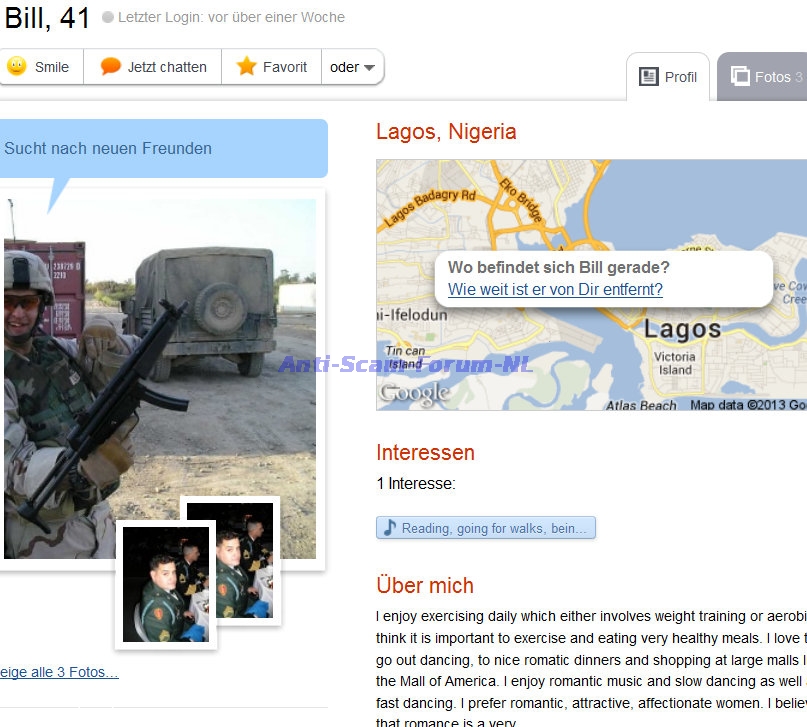
Task: Click the Favorit star icon
Action: (247, 66)
